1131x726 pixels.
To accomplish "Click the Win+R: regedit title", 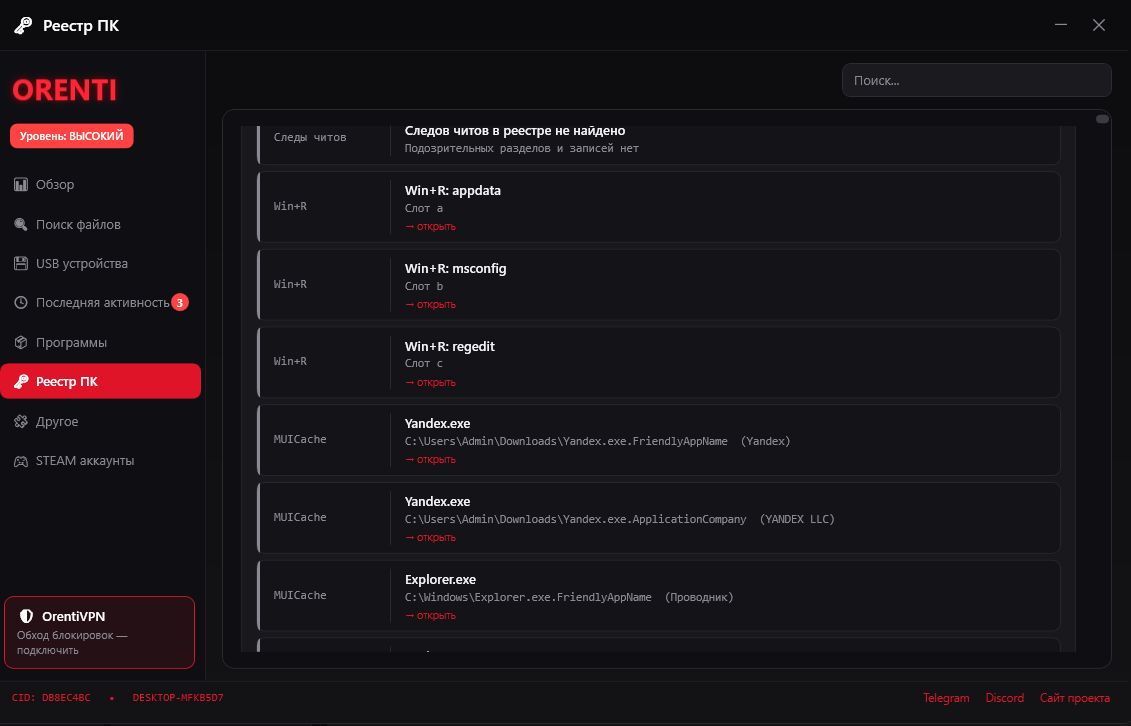I will pos(449,346).
